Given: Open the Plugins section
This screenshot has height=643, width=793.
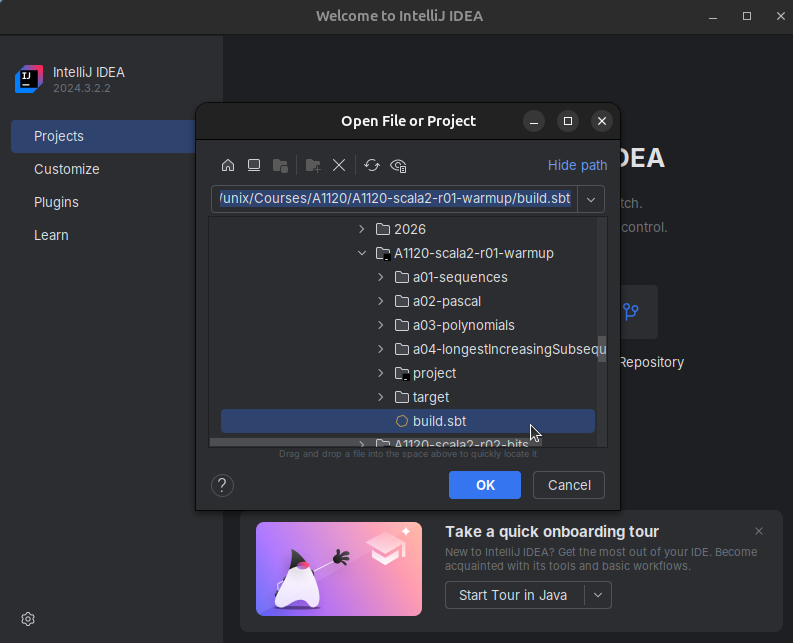Looking at the screenshot, I should [56, 202].
